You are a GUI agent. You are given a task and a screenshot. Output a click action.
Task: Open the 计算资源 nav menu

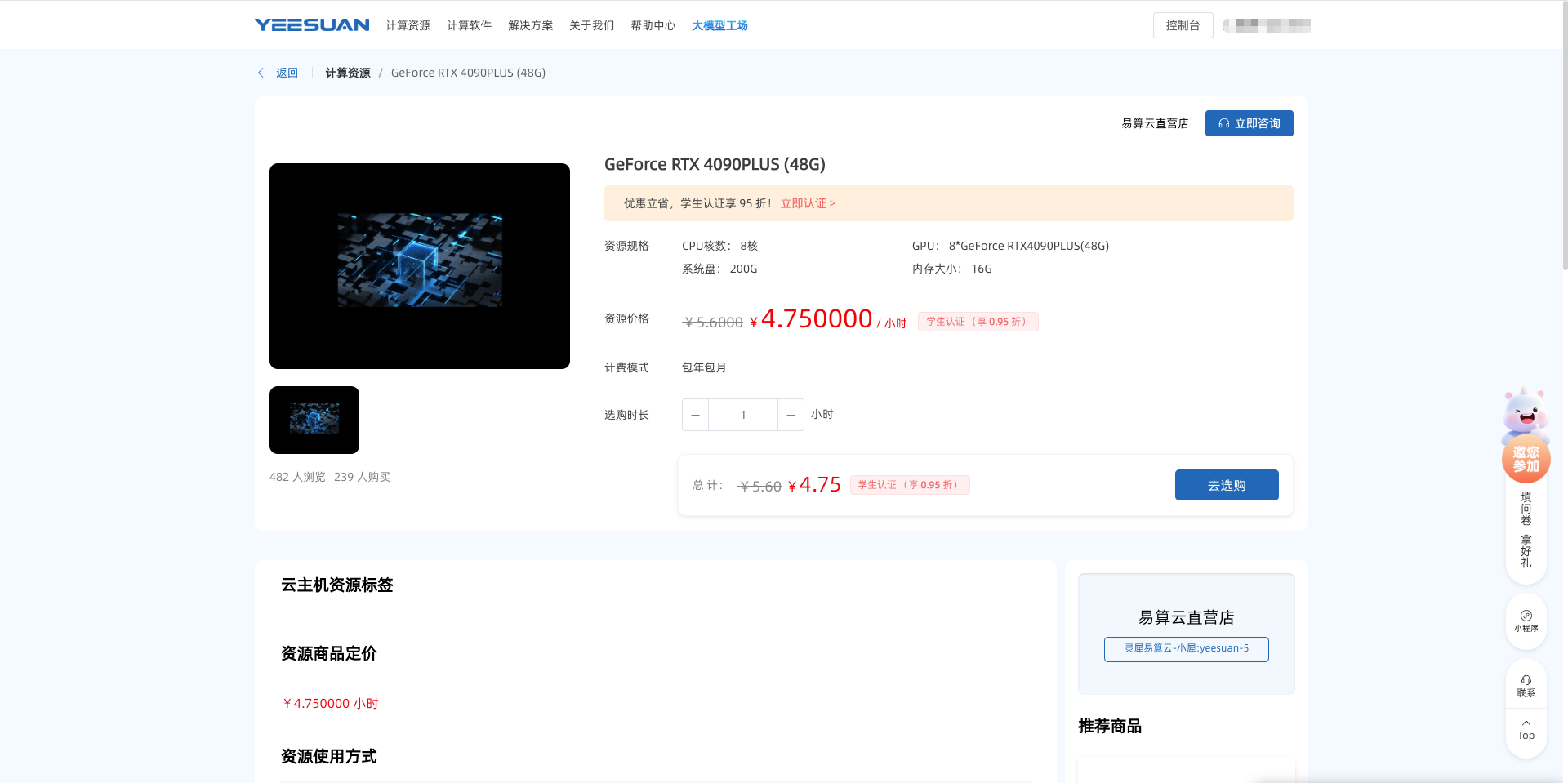(x=408, y=26)
